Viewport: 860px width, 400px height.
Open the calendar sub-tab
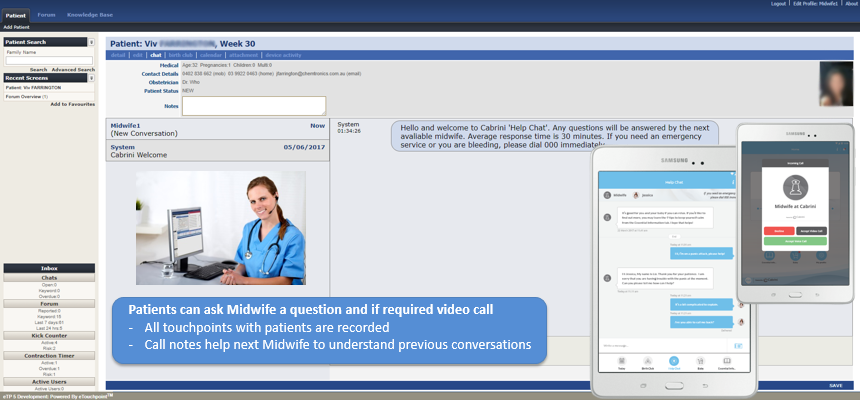pos(211,55)
